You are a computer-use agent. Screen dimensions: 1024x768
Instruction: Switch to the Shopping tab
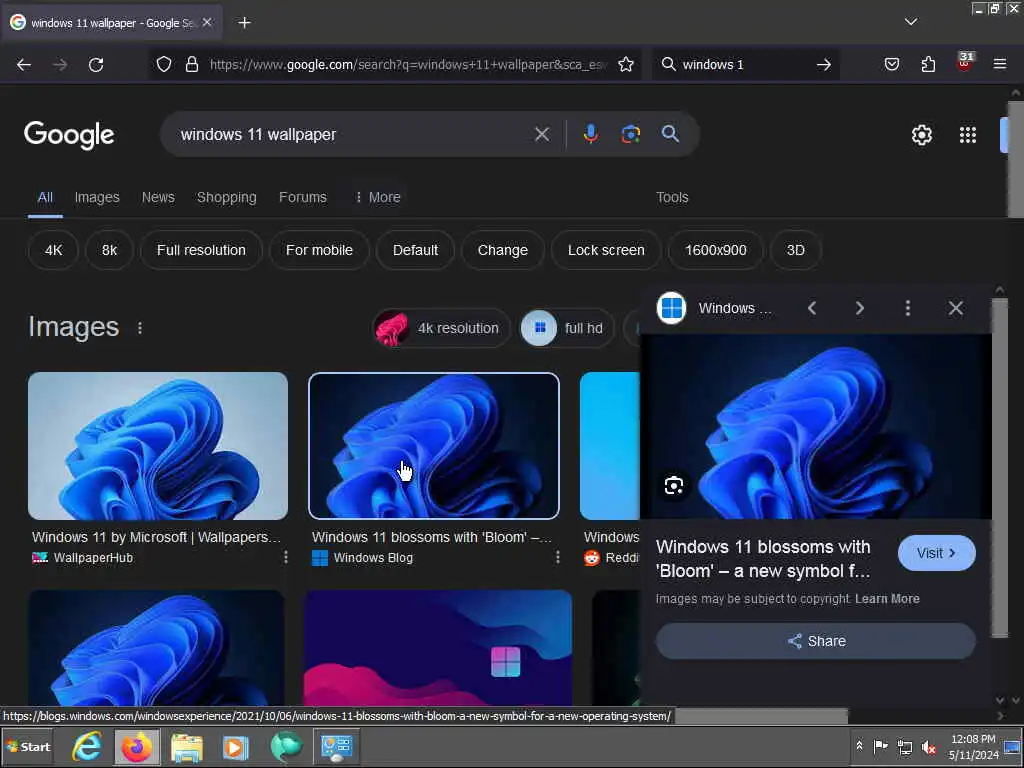227,197
